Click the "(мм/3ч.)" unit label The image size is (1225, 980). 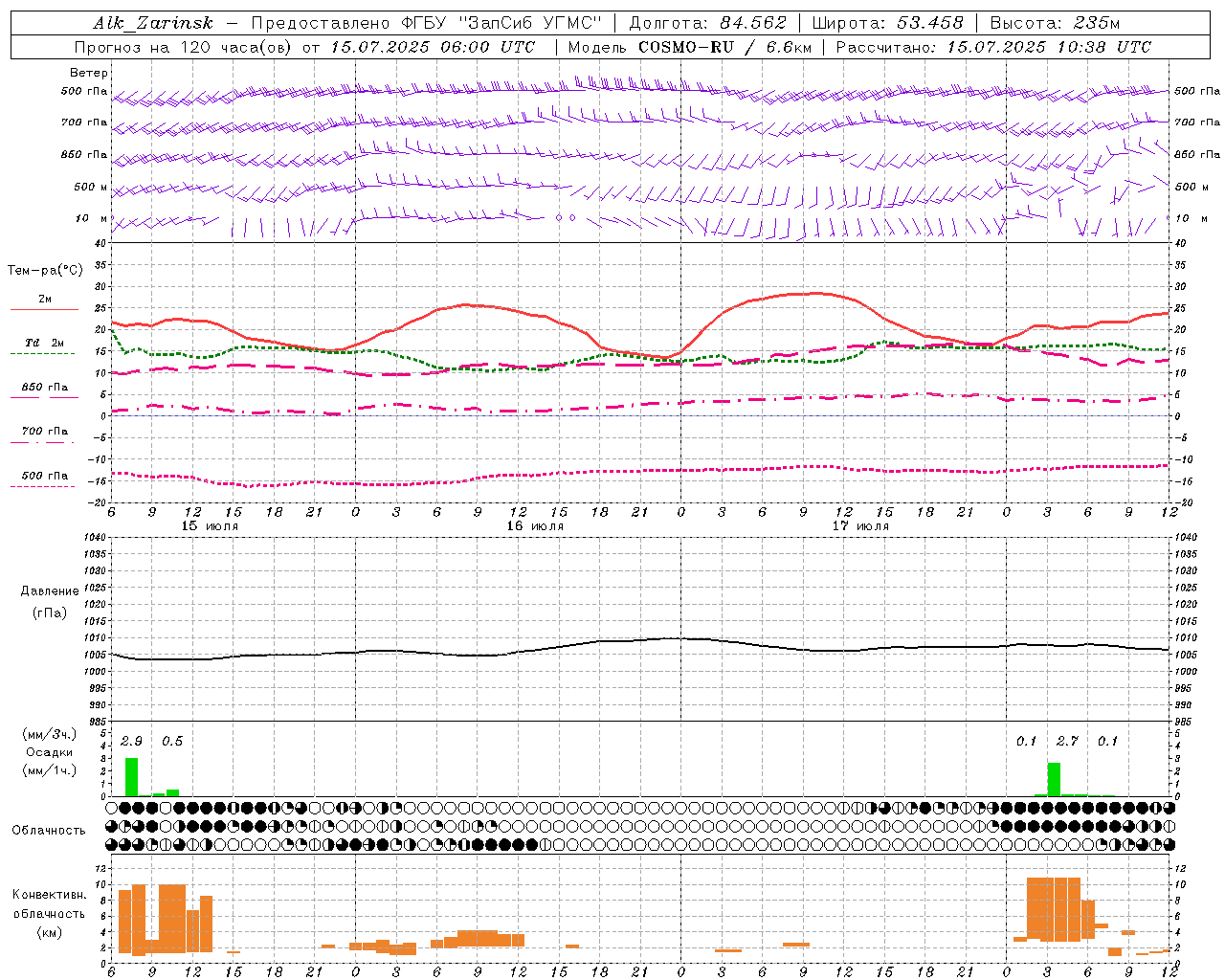pyautogui.click(x=50, y=734)
